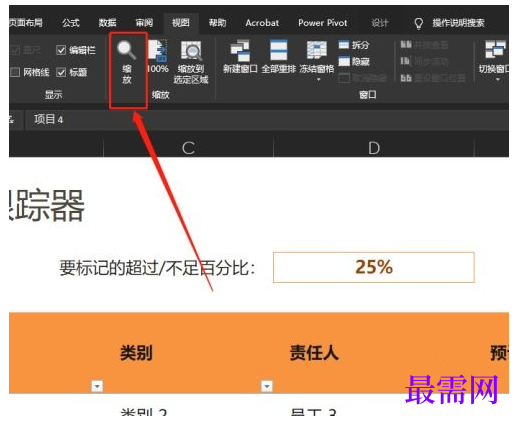The image size is (517, 421).
Task: Click 缩放到选定区域 zoom to selection icon
Action: pyautogui.click(x=191, y=62)
